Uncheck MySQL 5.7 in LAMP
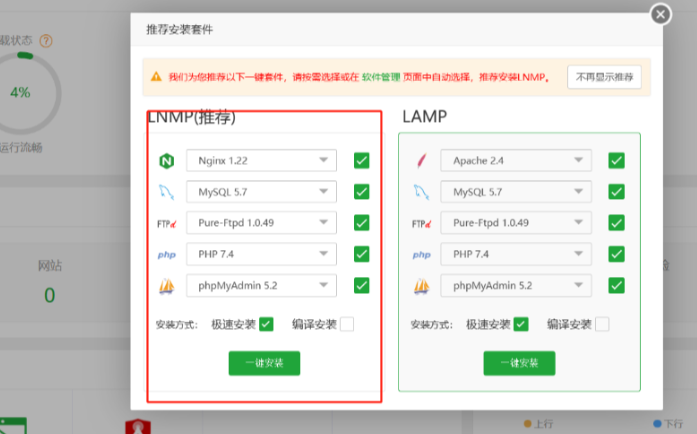The height and width of the screenshot is (434, 697). (x=616, y=192)
